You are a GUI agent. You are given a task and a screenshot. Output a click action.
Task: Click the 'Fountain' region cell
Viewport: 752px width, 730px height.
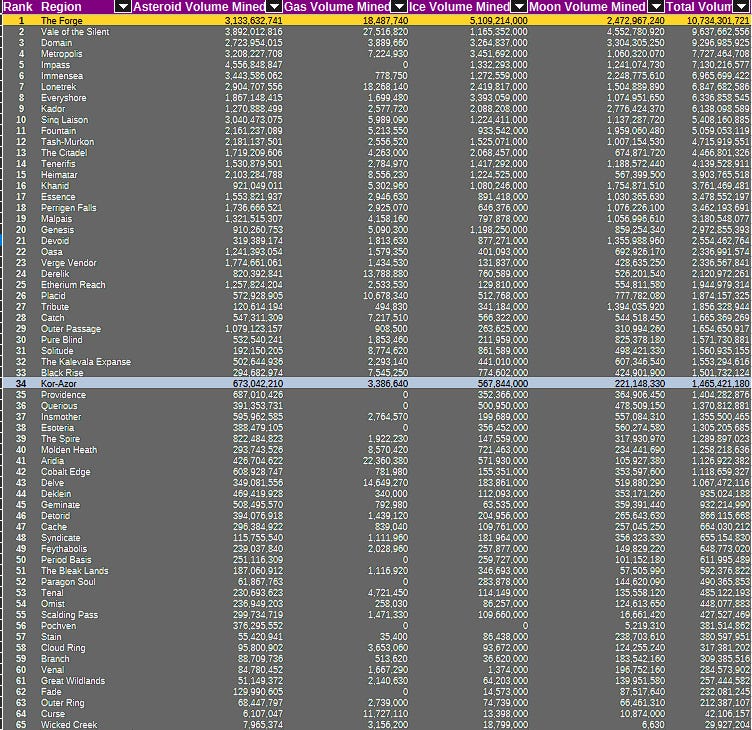(58, 131)
